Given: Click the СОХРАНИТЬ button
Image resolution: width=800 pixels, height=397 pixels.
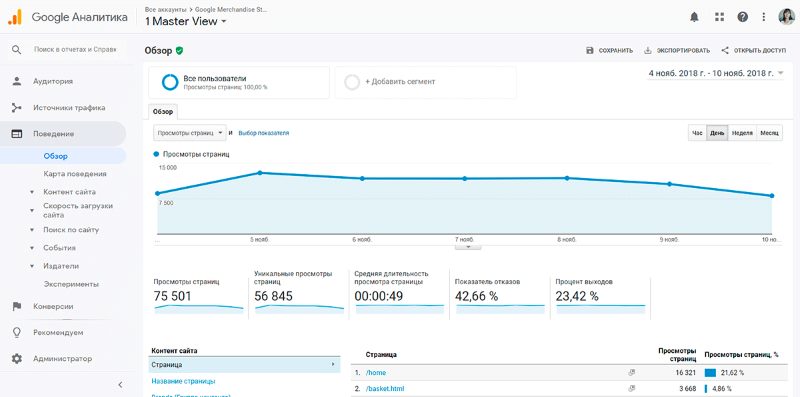Looking at the screenshot, I should 610,51.
